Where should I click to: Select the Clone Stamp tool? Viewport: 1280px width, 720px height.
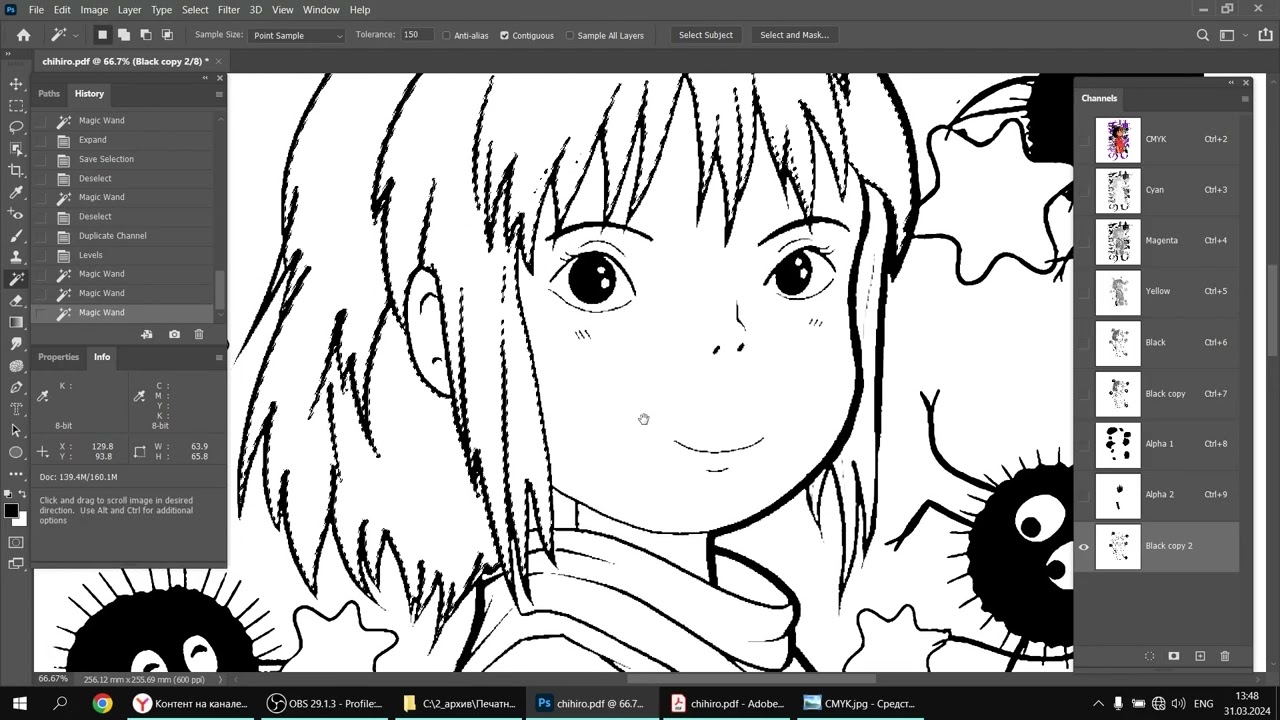16,258
